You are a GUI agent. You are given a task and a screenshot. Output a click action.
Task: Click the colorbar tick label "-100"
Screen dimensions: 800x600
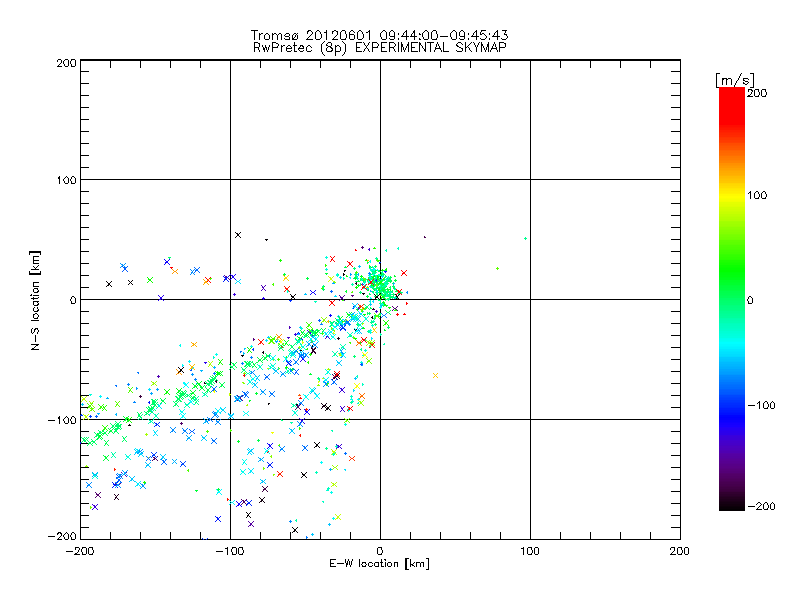761,406
